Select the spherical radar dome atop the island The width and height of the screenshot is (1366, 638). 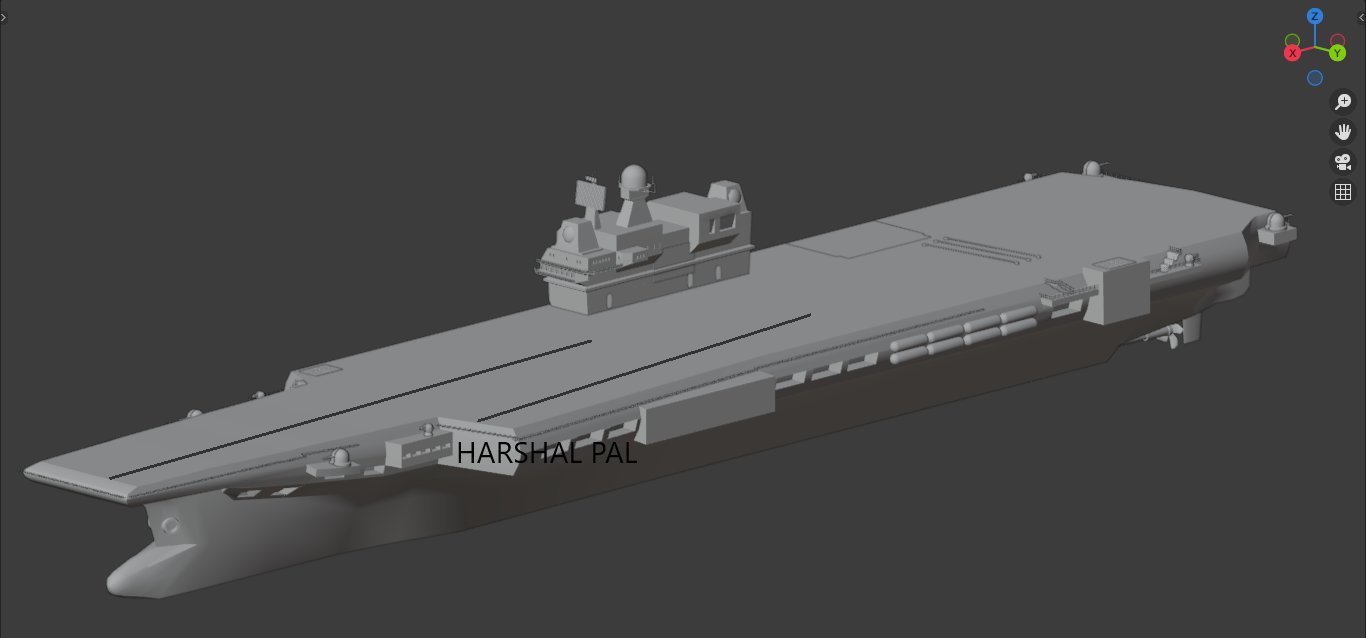coord(632,180)
